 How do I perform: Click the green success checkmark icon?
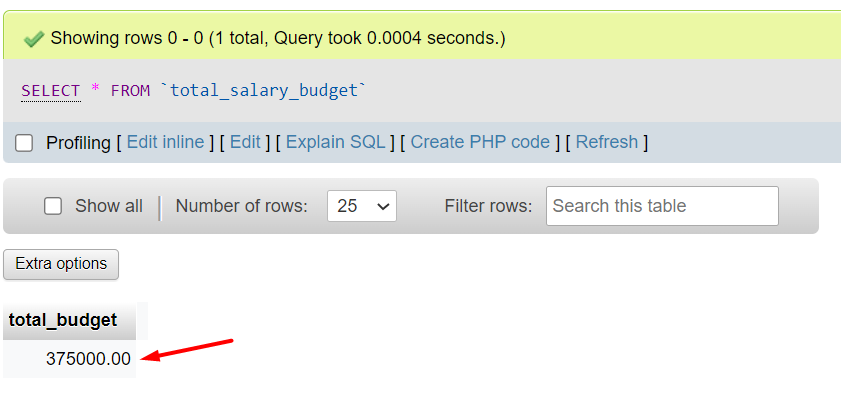pyautogui.click(x=34, y=39)
